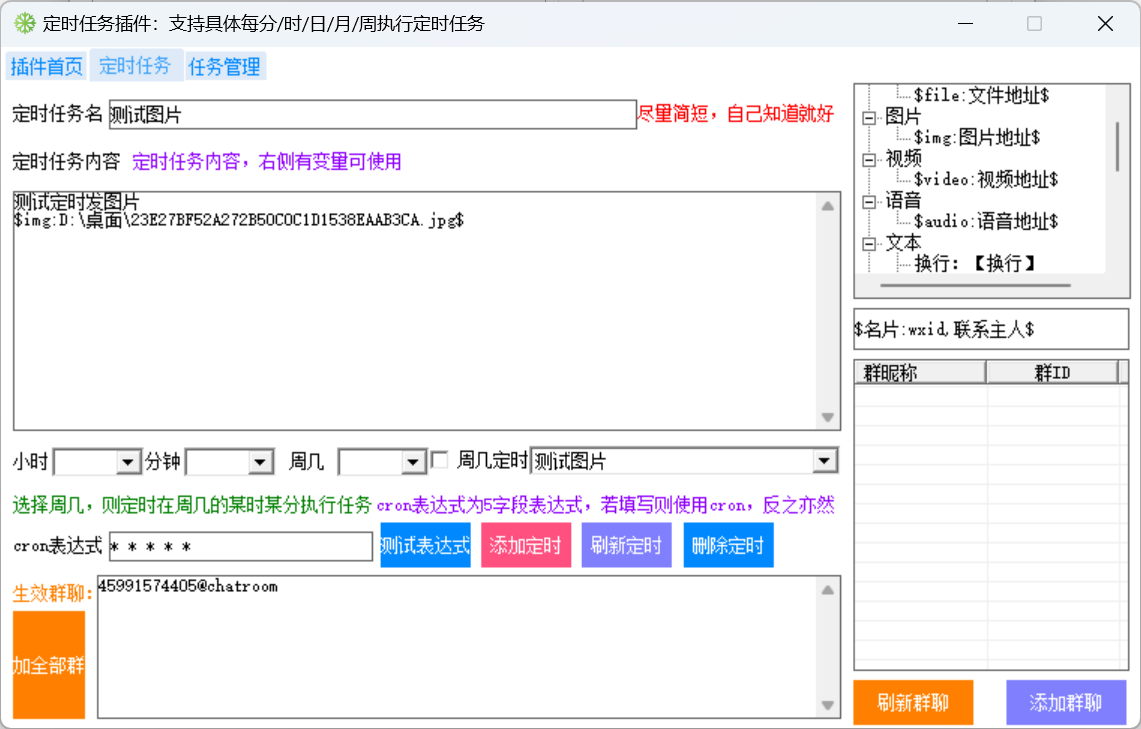Collapse the 图片 tree node

pyautogui.click(x=868, y=116)
